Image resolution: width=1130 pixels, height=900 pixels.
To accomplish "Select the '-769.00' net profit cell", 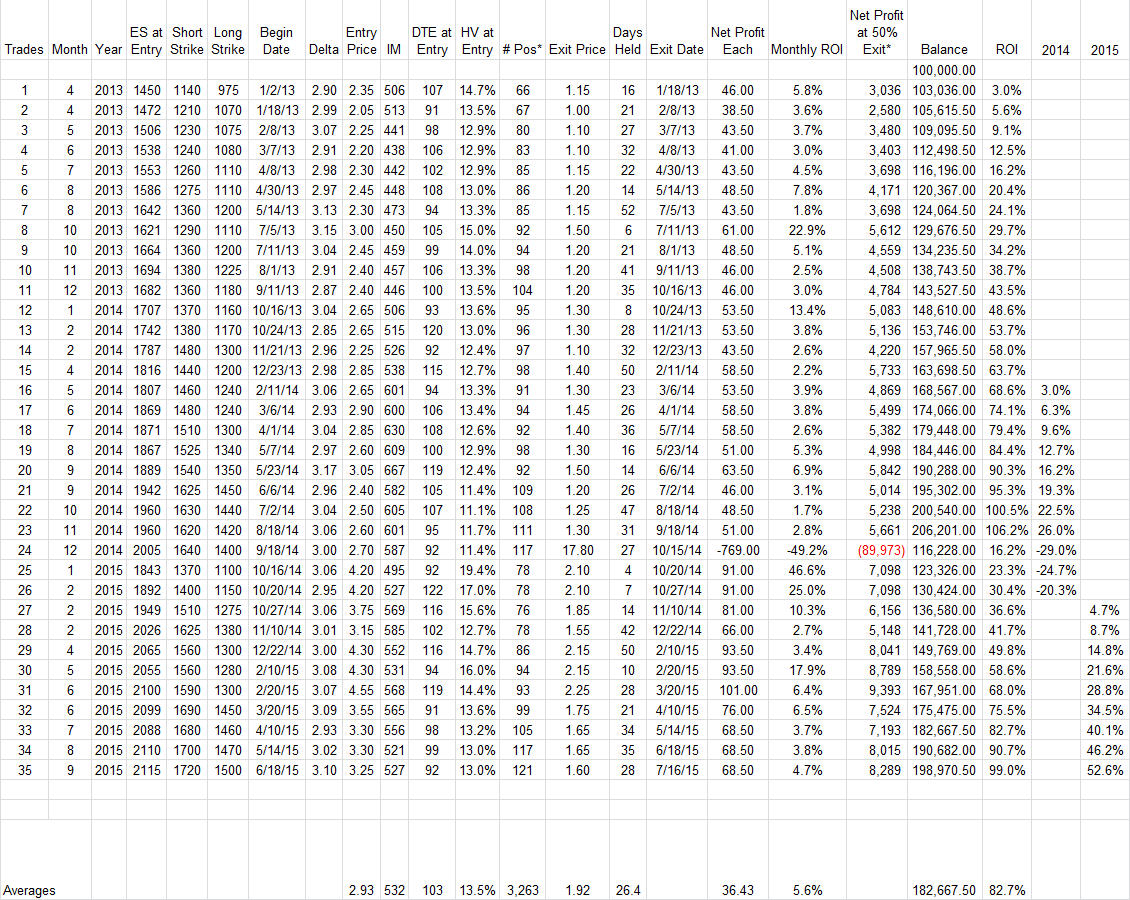I will [738, 550].
